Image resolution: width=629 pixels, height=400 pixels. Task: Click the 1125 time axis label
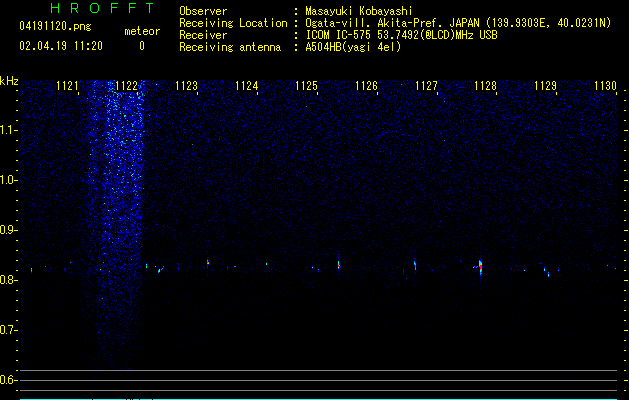[x=306, y=86]
